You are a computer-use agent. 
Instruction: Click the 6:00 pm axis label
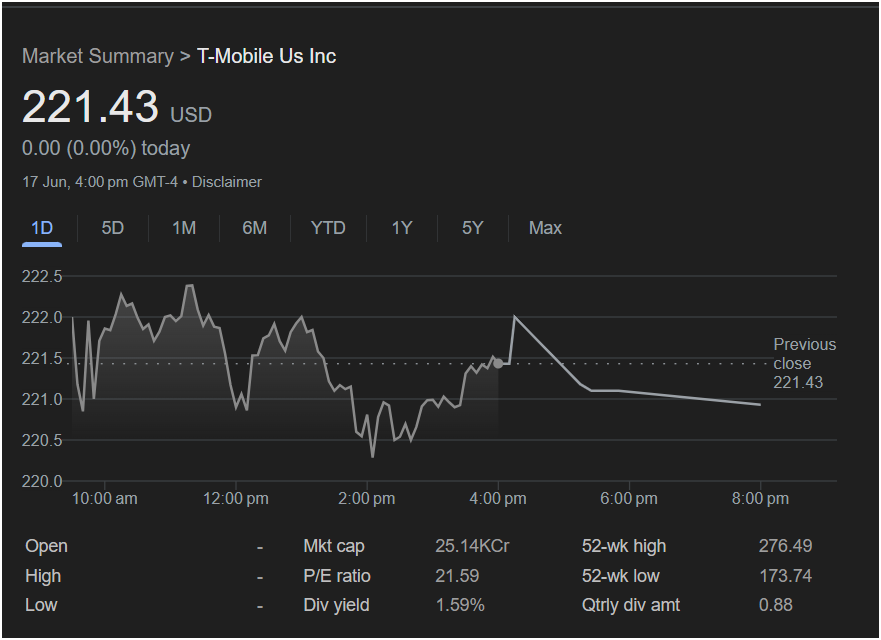pos(629,498)
